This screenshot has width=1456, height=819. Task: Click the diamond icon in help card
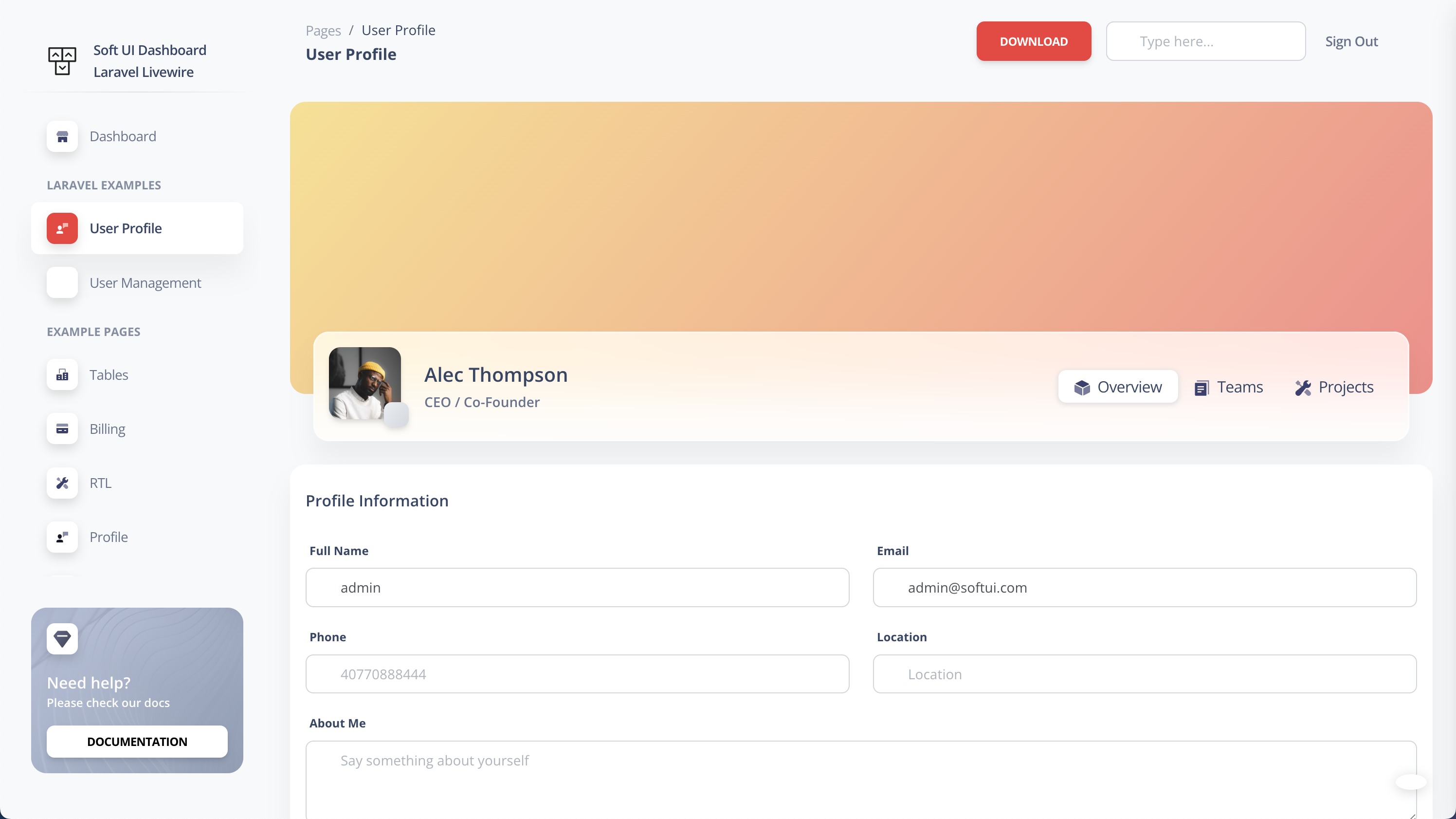click(62, 638)
